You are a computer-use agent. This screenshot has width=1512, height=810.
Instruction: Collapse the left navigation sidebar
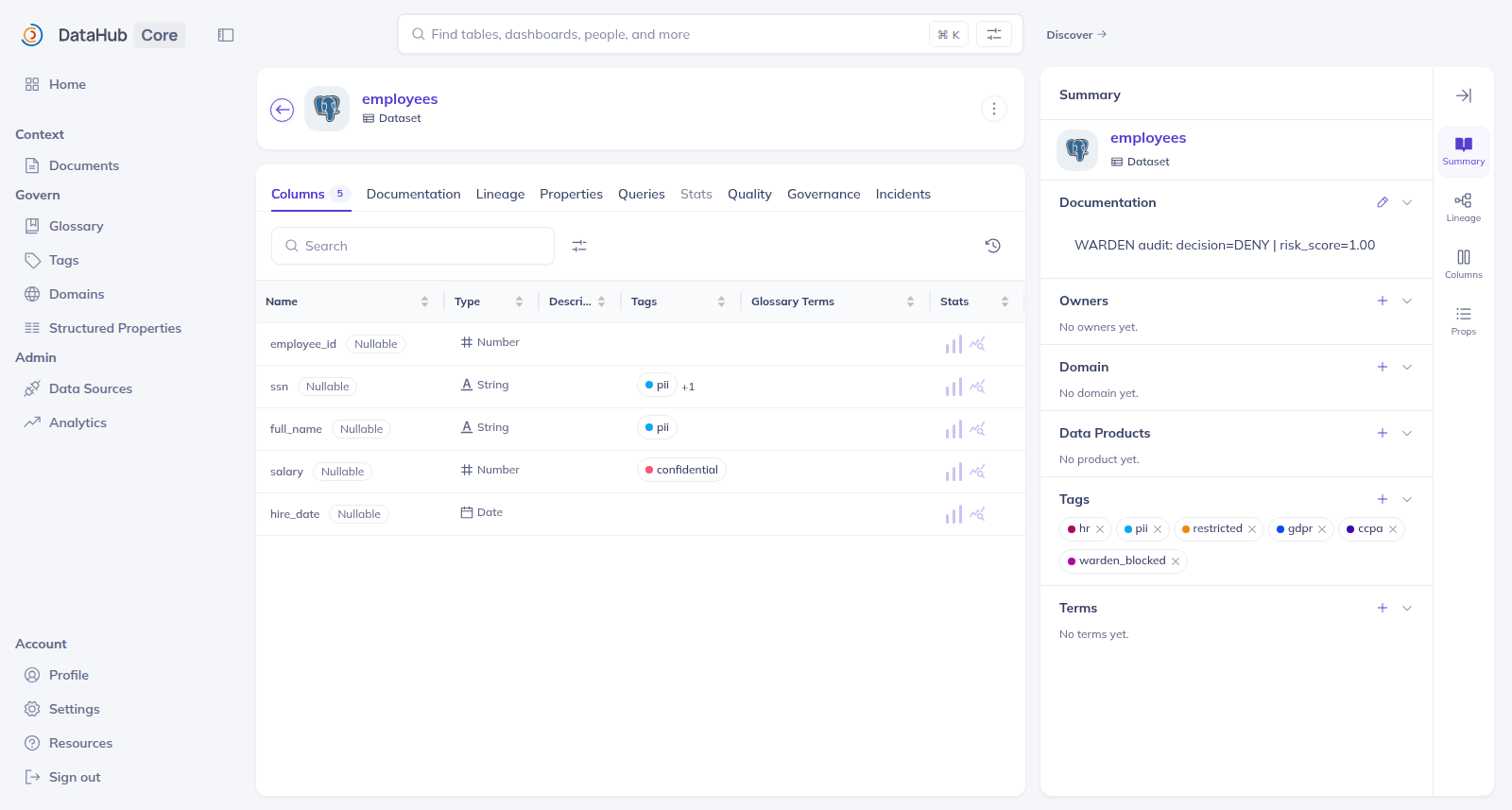click(x=226, y=35)
